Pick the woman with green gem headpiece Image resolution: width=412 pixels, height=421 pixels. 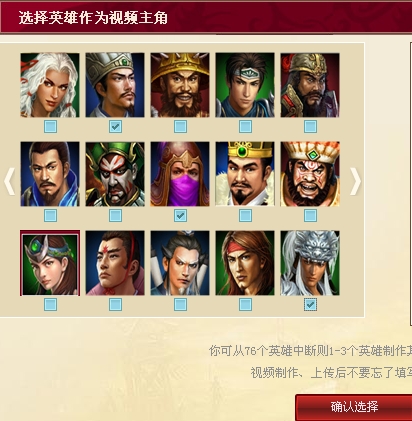coord(50,263)
